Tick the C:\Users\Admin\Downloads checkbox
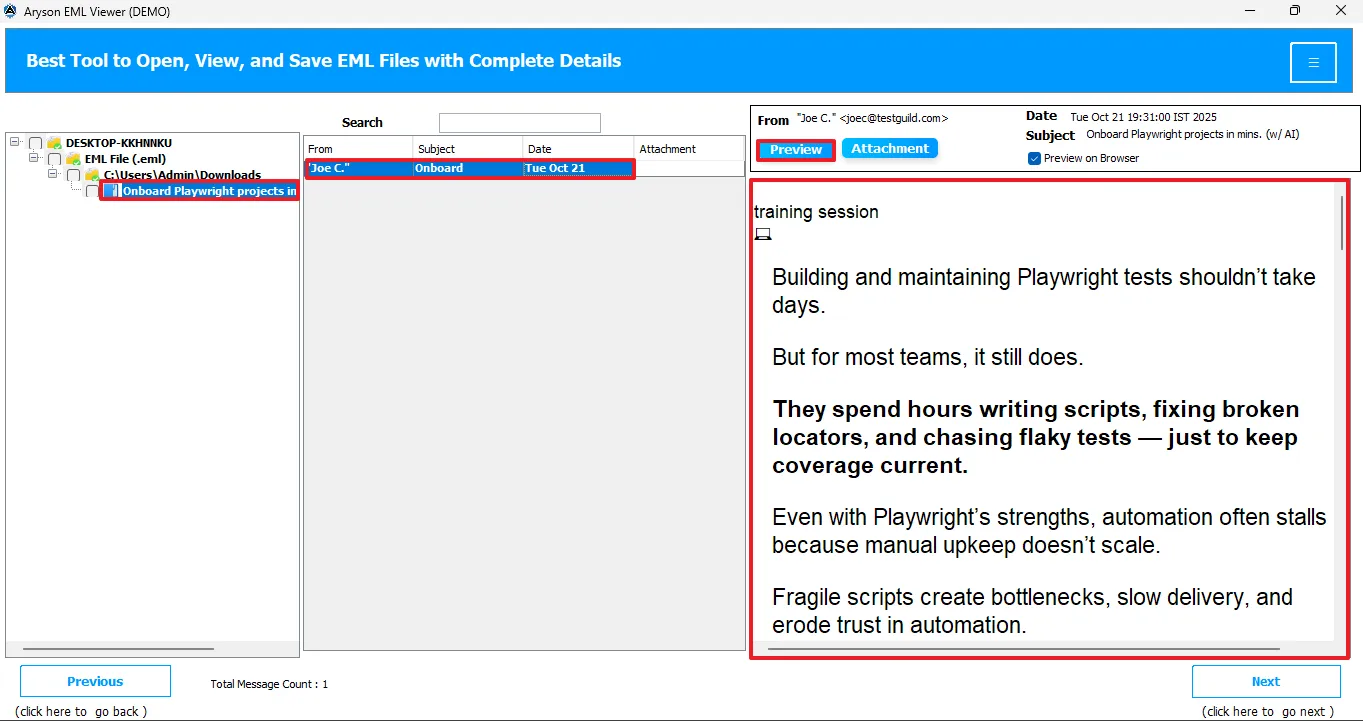The height and width of the screenshot is (721, 1363). point(74,175)
